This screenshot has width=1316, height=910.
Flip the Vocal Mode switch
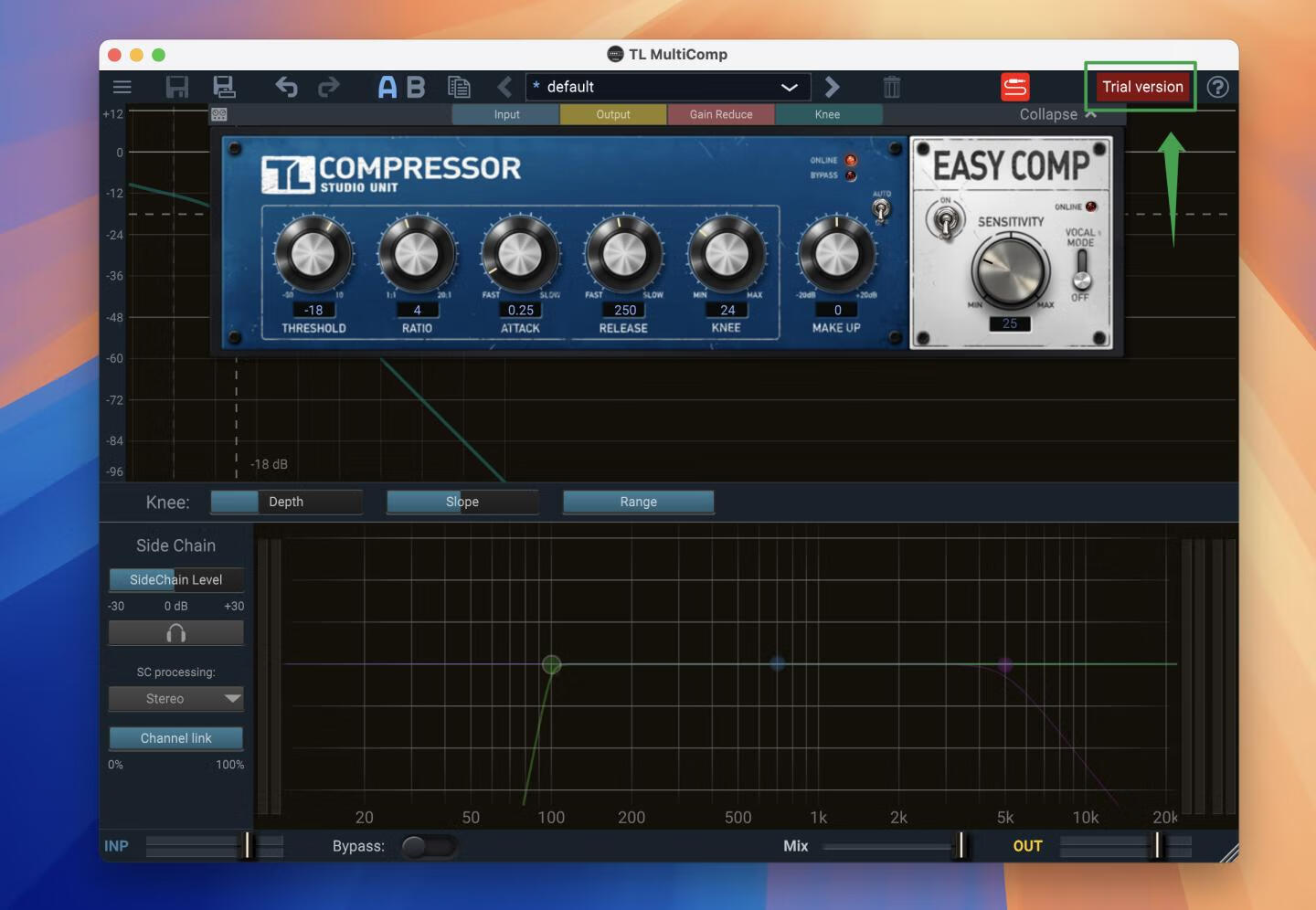(x=1081, y=269)
